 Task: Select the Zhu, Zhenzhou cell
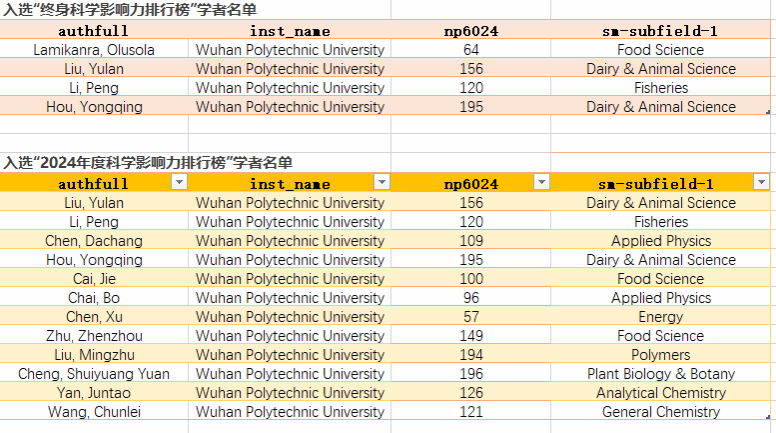94,336
